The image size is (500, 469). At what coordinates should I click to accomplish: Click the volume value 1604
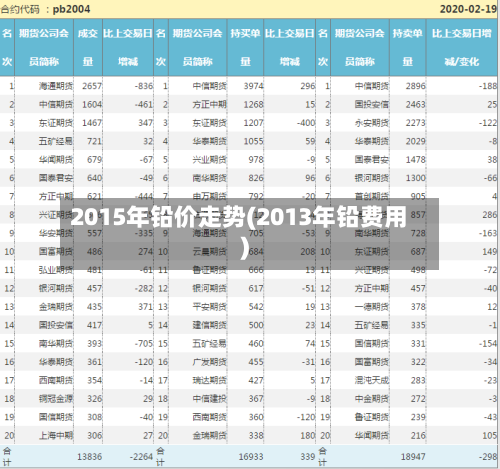92,104
